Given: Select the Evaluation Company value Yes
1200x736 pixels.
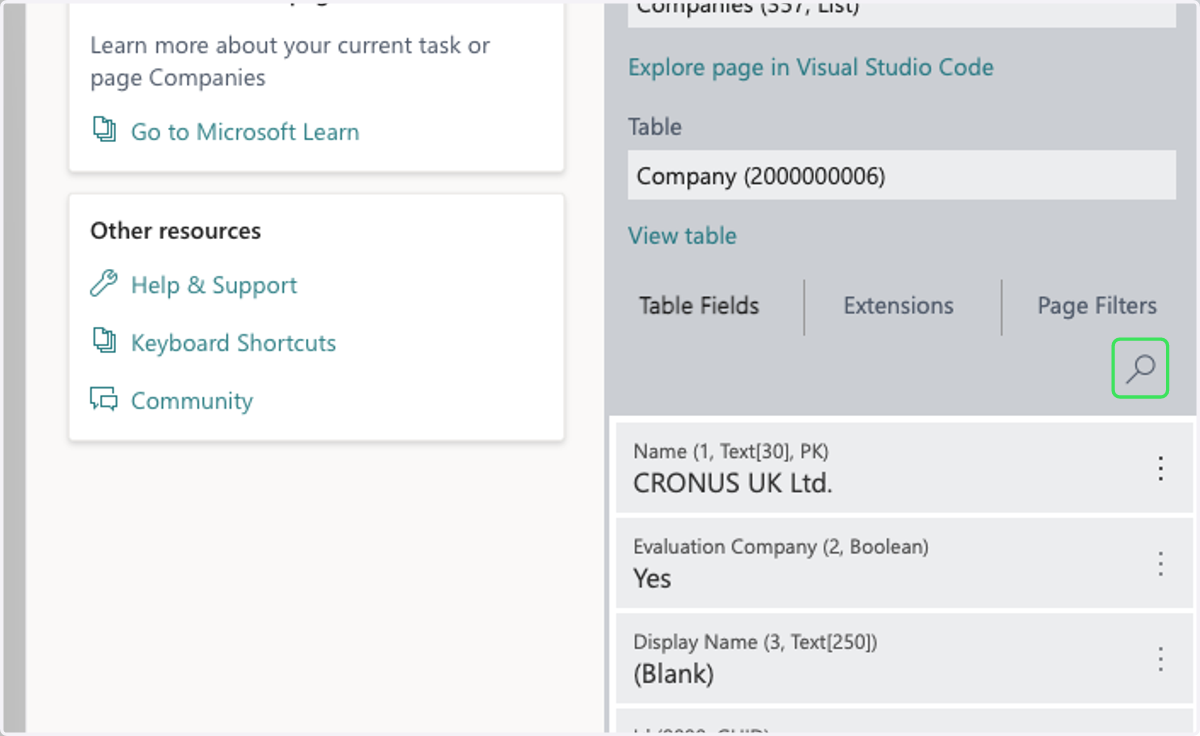Looking at the screenshot, I should [x=652, y=578].
